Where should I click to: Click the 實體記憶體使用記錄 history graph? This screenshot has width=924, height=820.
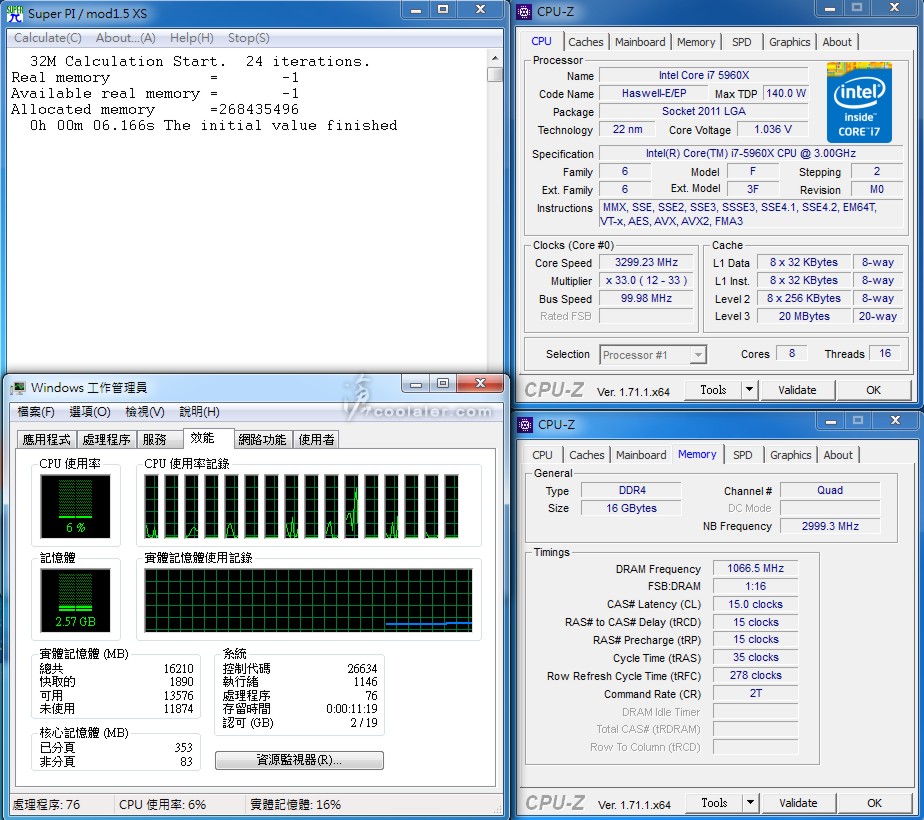click(x=308, y=600)
